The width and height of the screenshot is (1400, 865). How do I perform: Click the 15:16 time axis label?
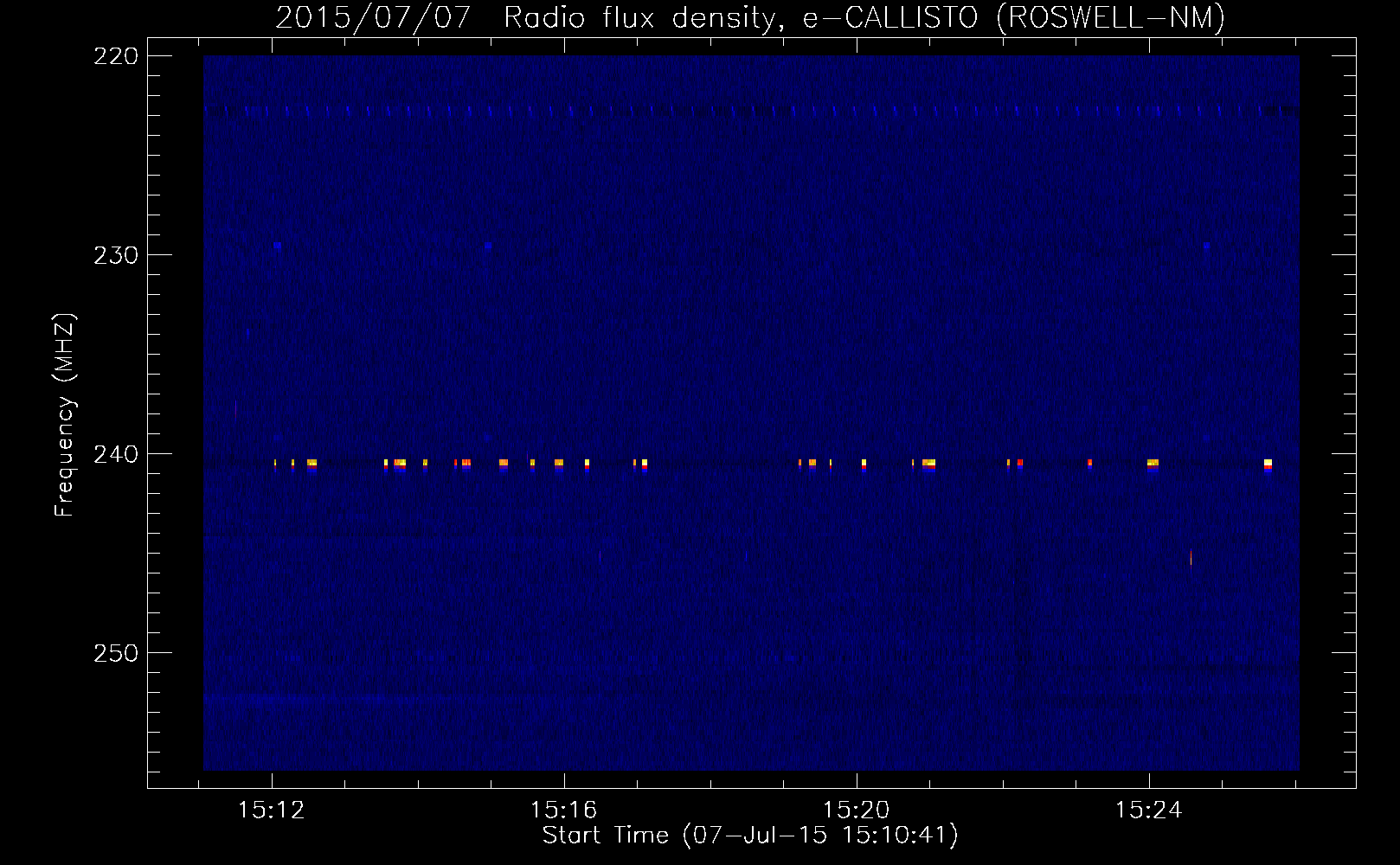point(564,811)
